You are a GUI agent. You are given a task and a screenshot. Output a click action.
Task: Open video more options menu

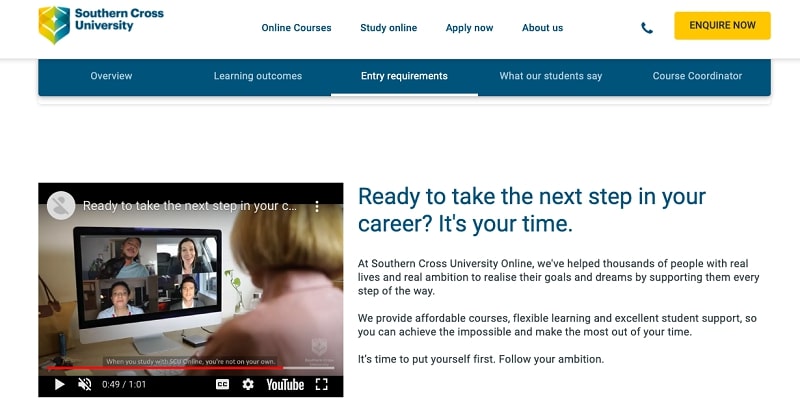click(317, 206)
